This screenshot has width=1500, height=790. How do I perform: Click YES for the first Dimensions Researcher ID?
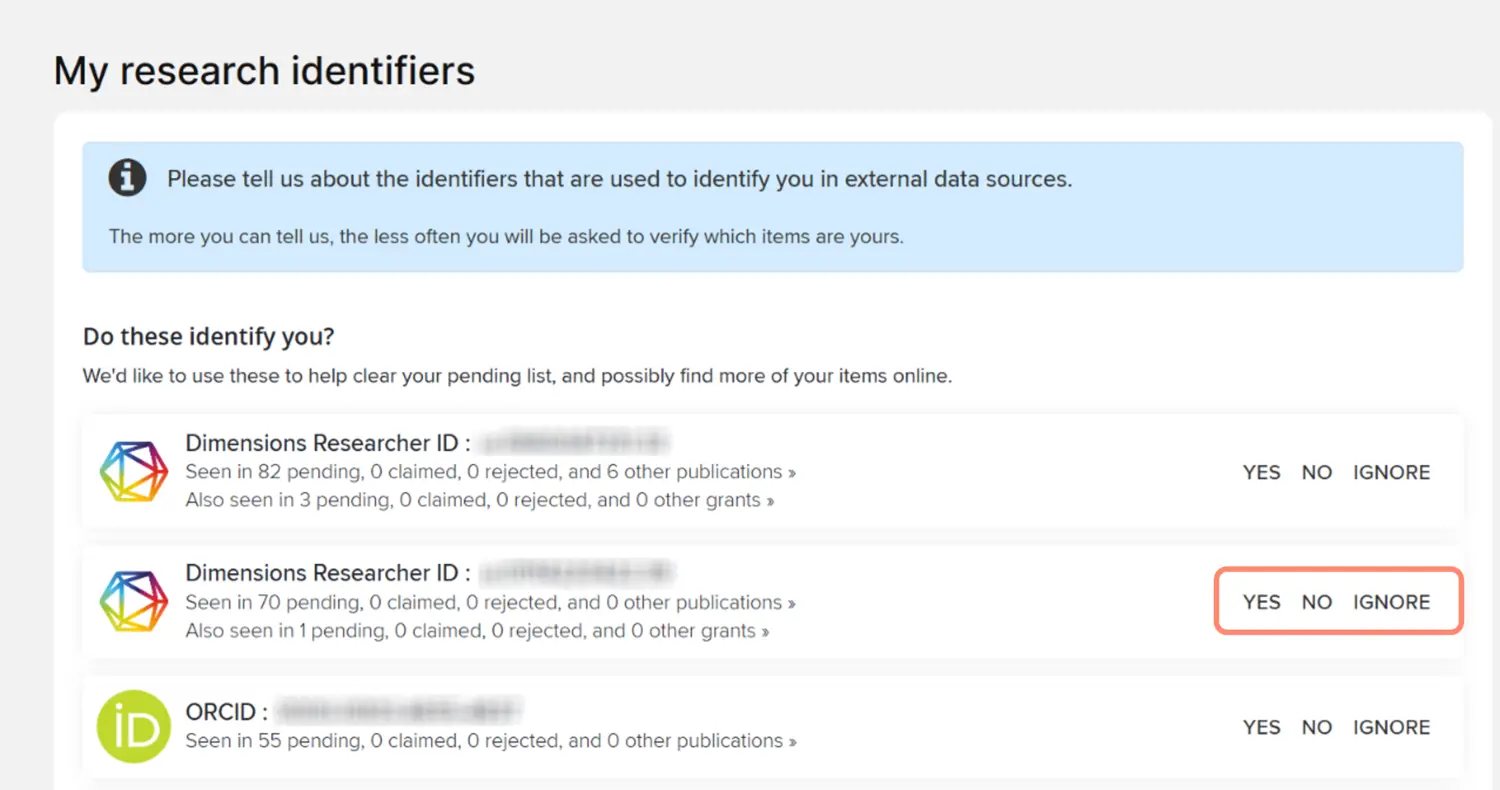tap(1261, 471)
